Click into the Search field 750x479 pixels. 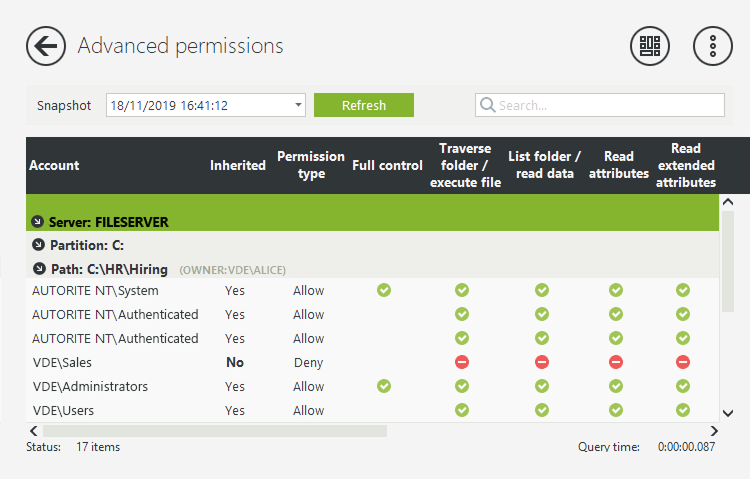[608, 105]
